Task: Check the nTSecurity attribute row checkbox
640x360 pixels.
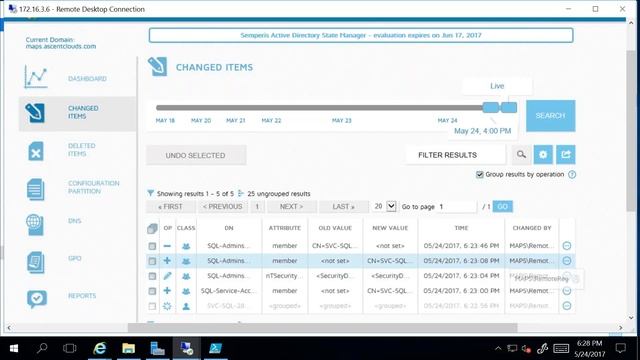Action: 152,276
